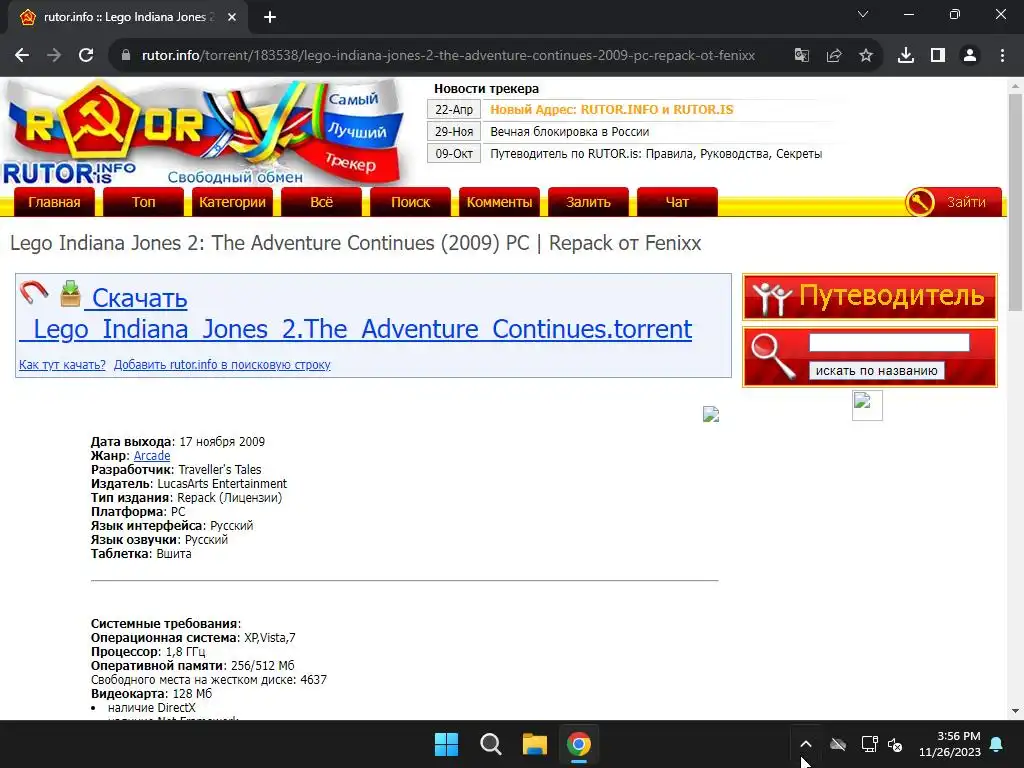
Task: Open the Как тут качать? link
Action: click(x=62, y=364)
